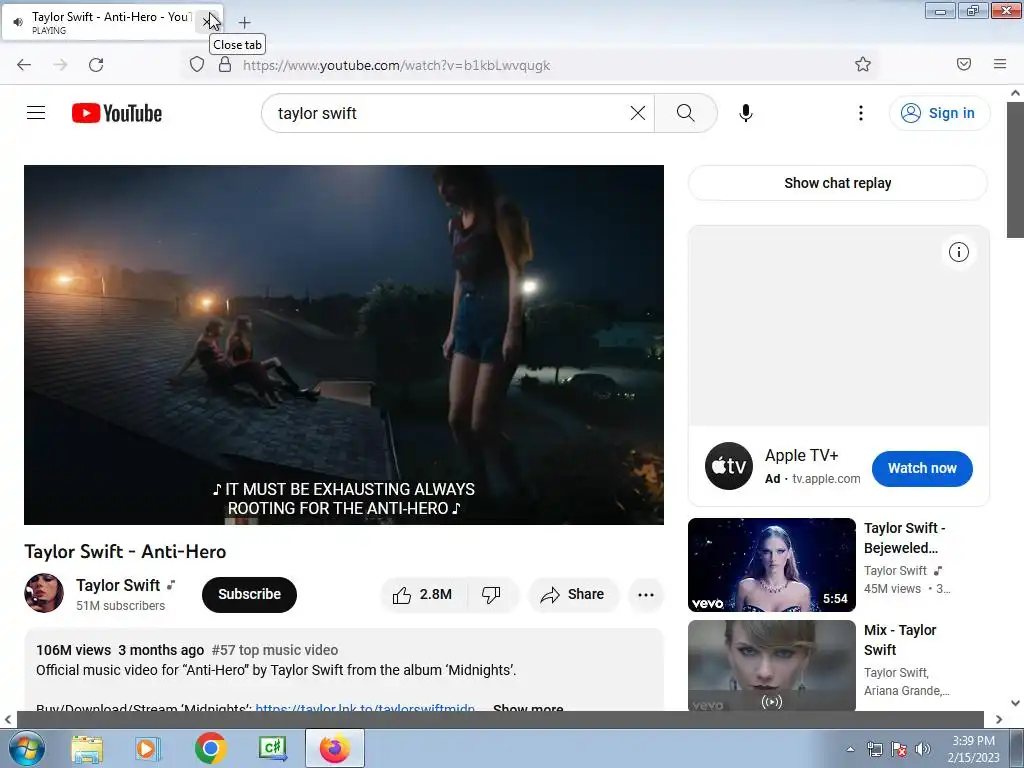
Task: Clear the search box with X
Action: [638, 113]
